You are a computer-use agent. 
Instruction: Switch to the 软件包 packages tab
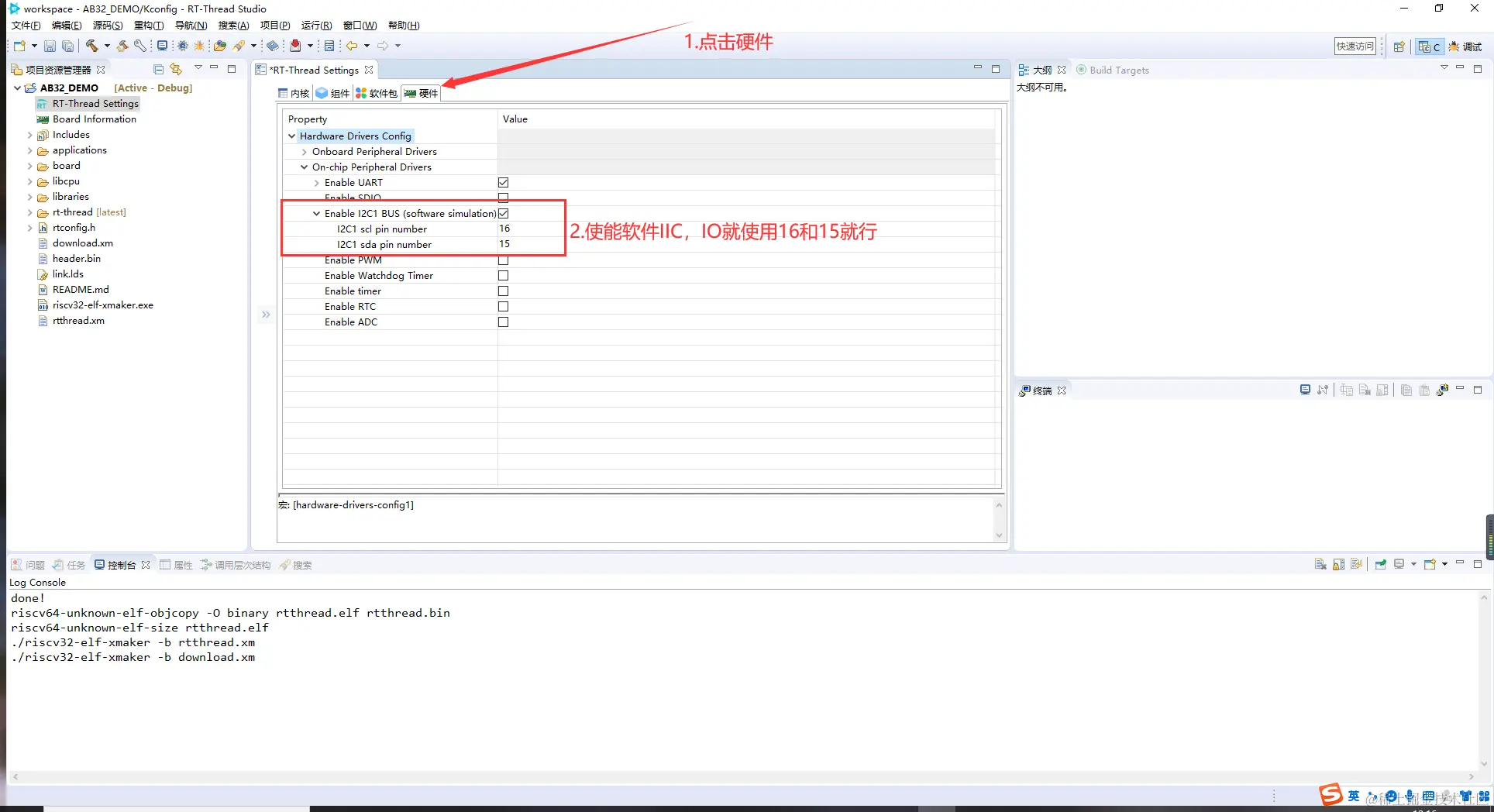point(377,93)
